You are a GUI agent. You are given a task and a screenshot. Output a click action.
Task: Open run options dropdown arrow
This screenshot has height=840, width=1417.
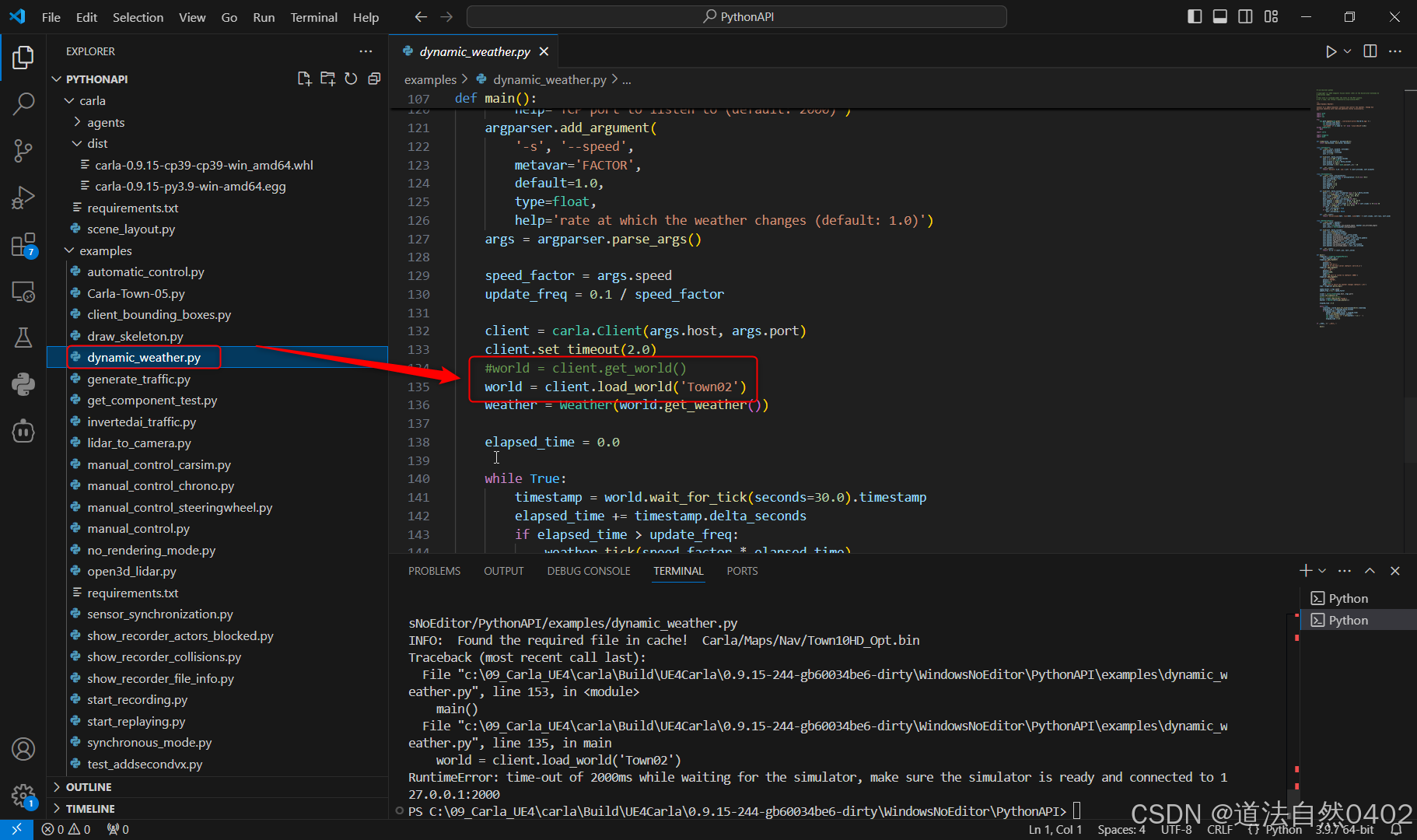(x=1348, y=51)
